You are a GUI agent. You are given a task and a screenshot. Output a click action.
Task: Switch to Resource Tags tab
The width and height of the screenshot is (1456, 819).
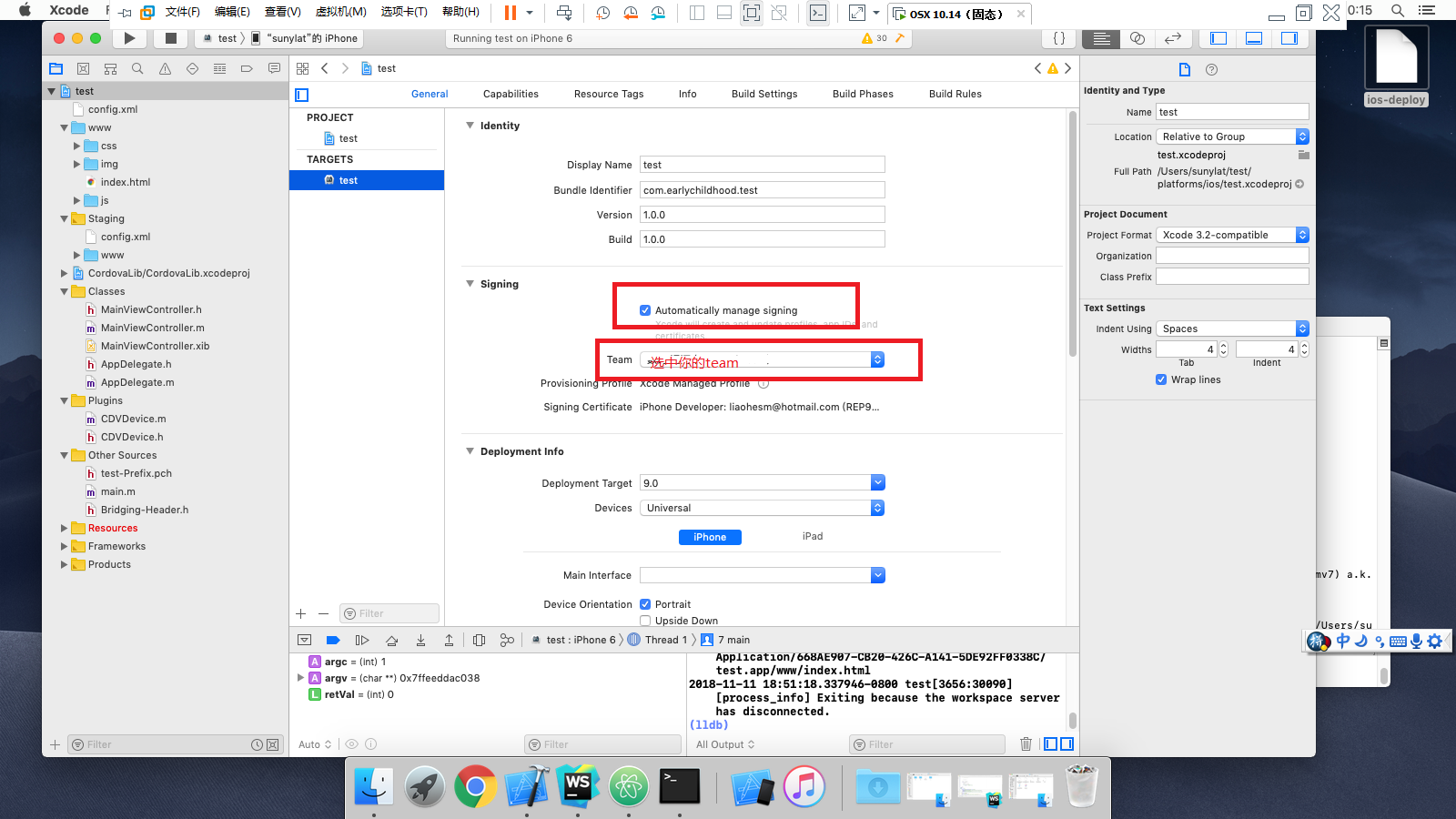609,94
